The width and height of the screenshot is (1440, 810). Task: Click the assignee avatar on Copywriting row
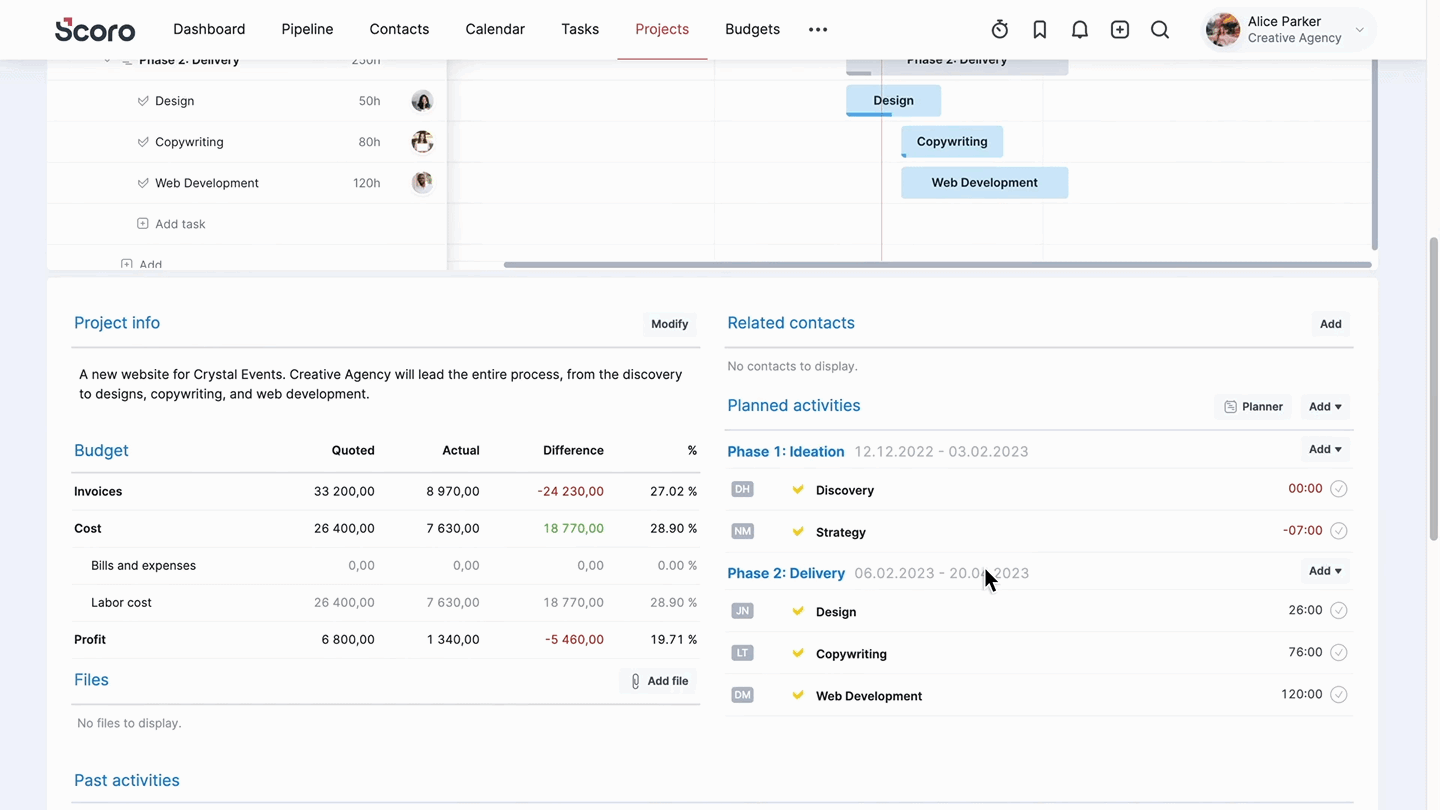422,142
